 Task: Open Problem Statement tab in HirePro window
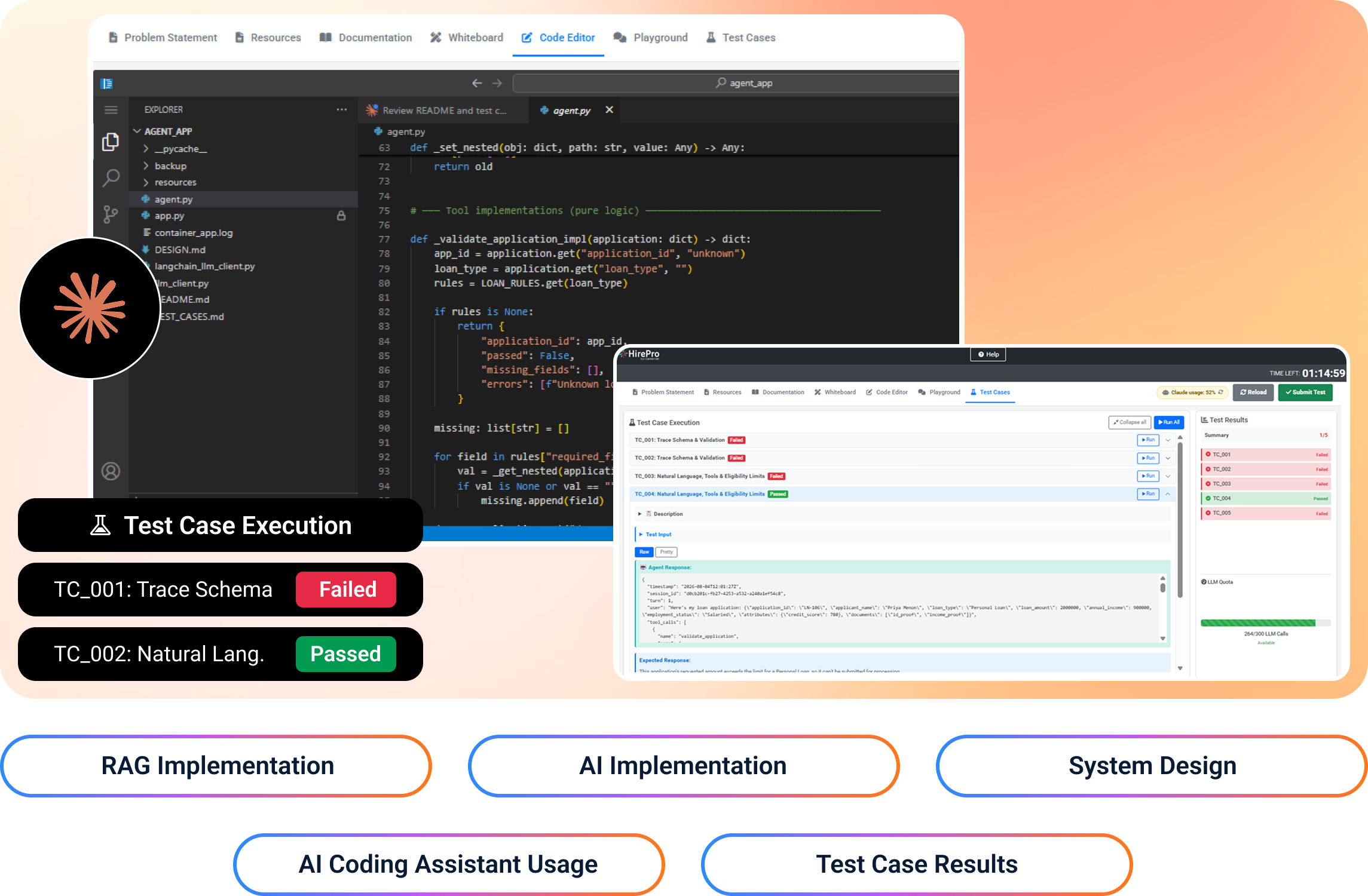(x=663, y=392)
